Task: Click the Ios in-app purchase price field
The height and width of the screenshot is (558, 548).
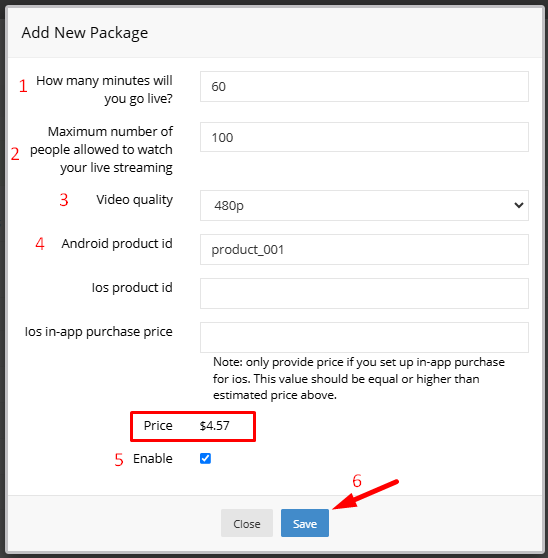Action: (x=364, y=337)
